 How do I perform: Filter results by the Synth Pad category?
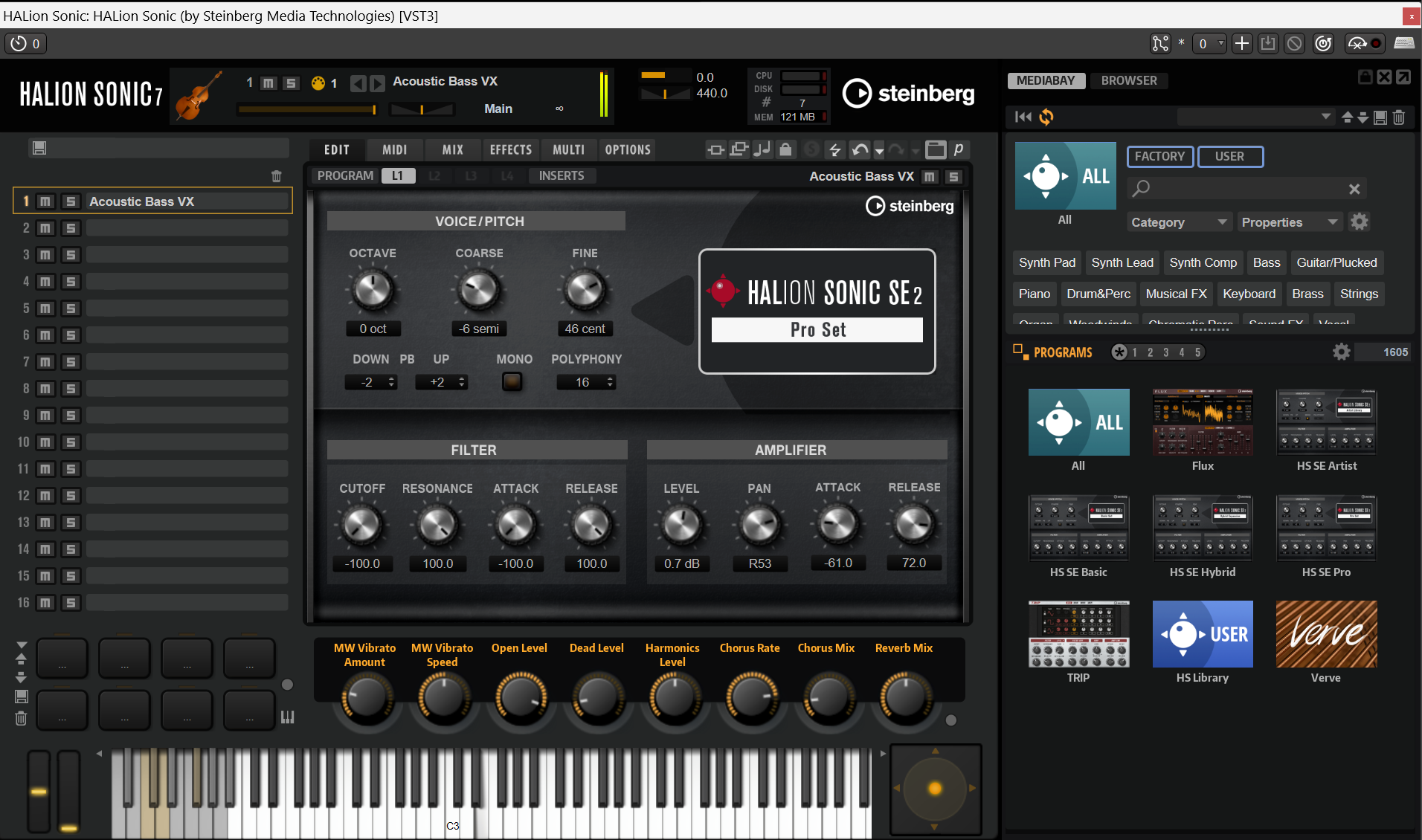pos(1046,262)
